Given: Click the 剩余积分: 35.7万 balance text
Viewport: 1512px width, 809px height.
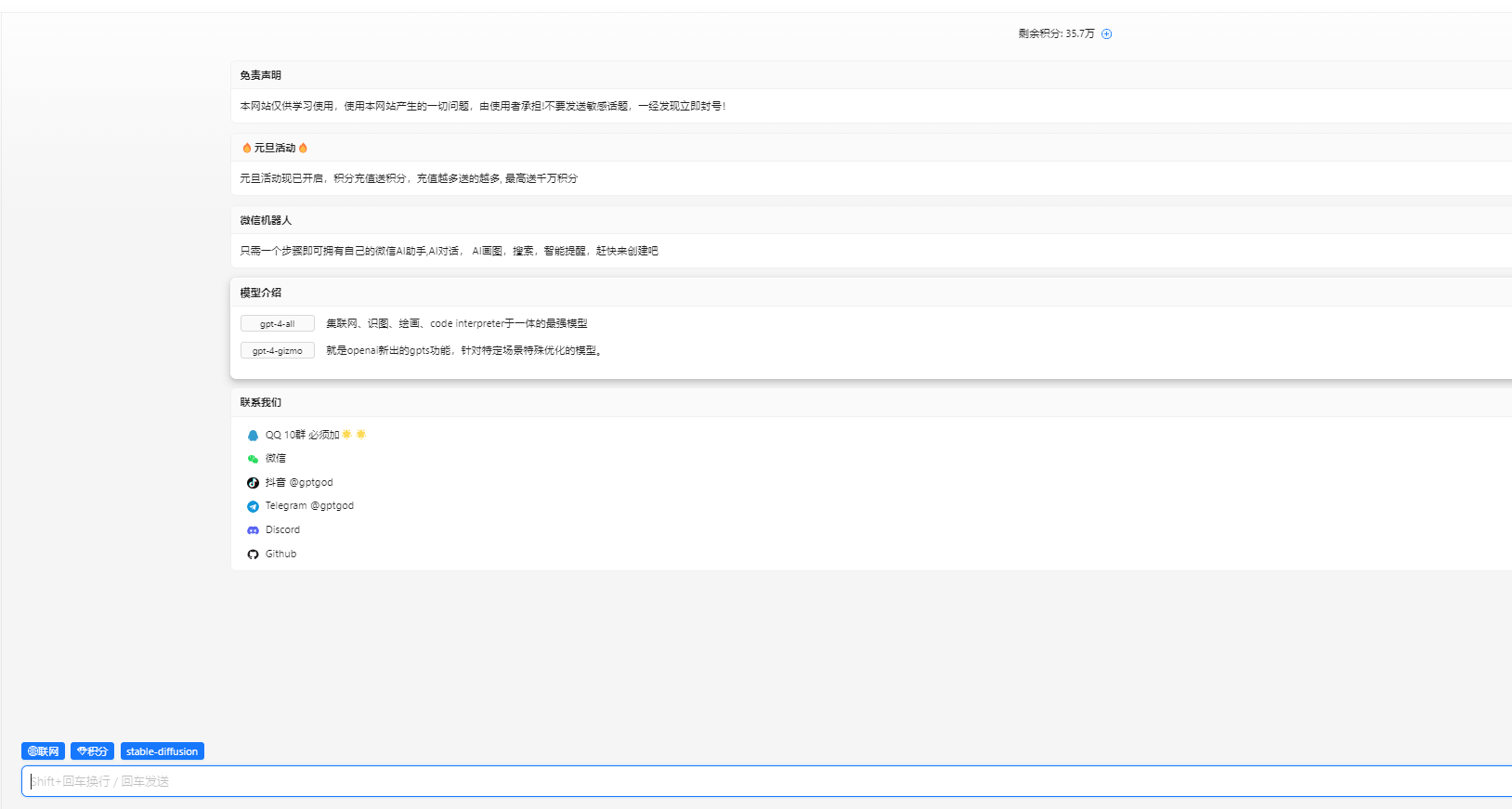Looking at the screenshot, I should pyautogui.click(x=1056, y=33).
